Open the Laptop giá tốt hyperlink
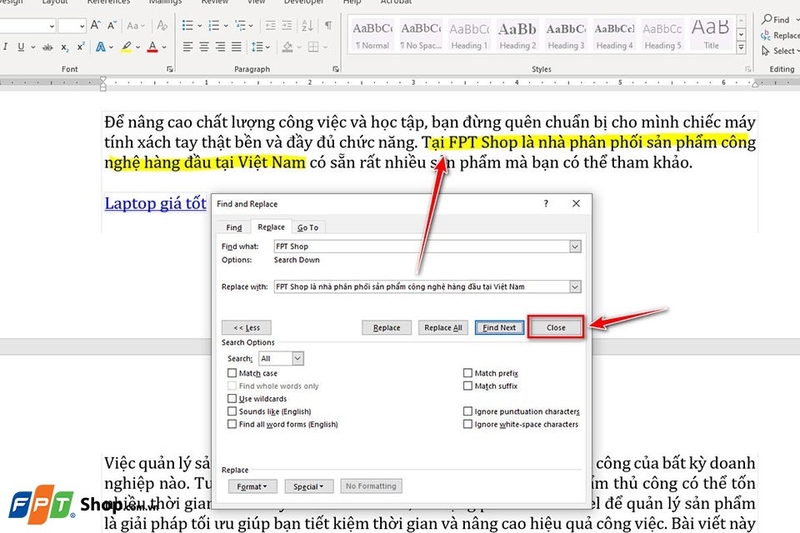Image resolution: width=800 pixels, height=533 pixels. [155, 203]
